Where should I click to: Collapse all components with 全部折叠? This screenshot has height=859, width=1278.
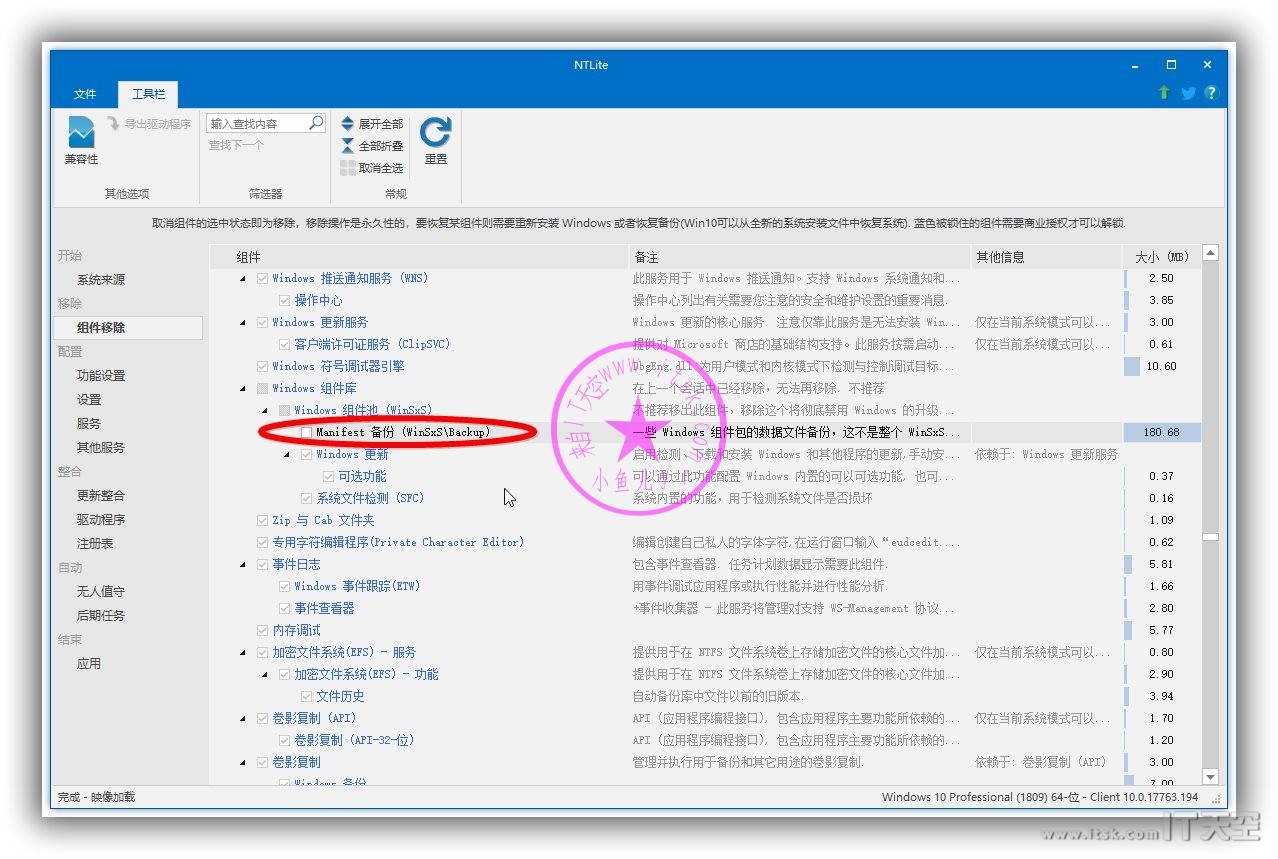[372, 146]
